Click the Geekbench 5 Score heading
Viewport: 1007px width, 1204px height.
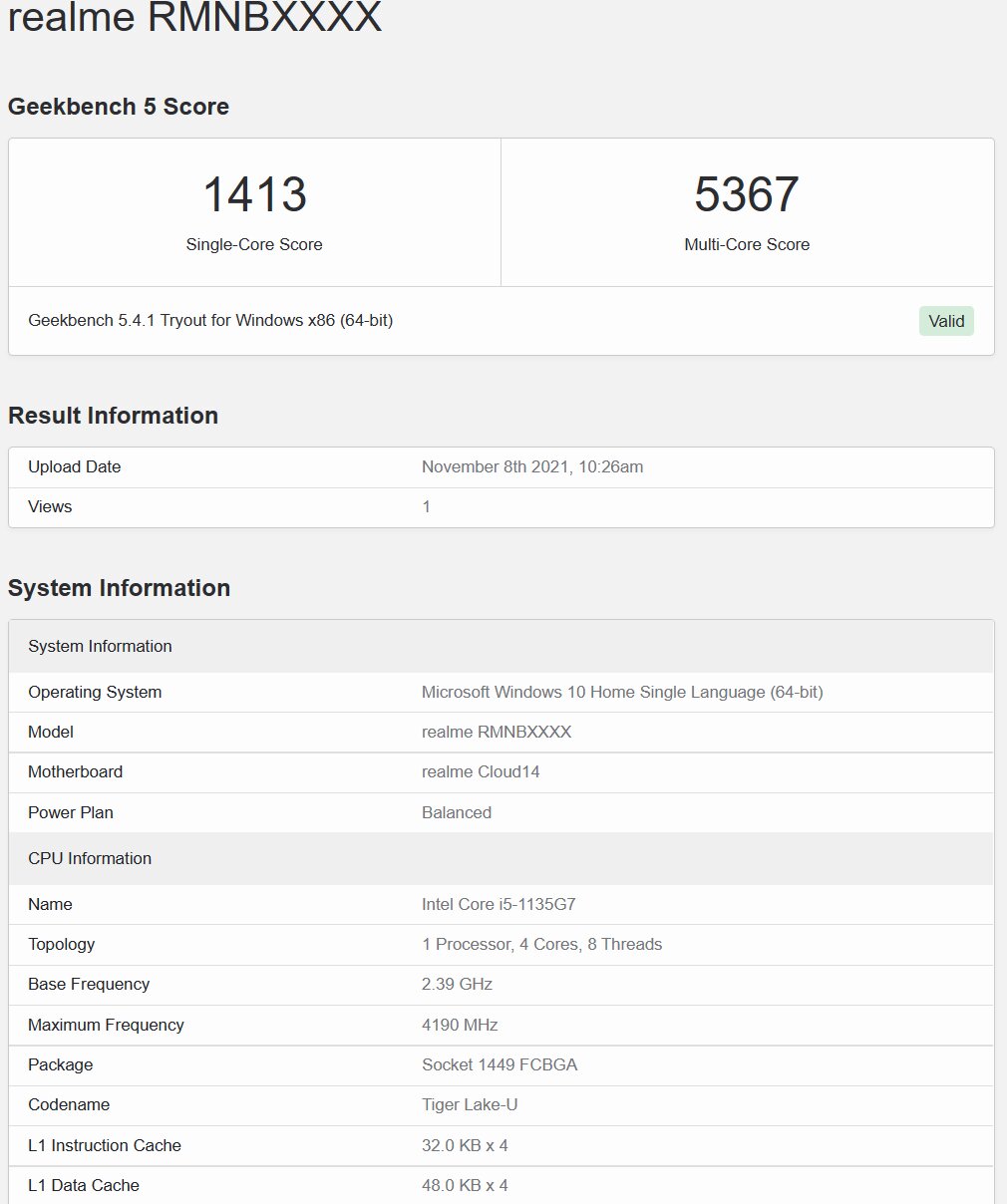(x=119, y=107)
